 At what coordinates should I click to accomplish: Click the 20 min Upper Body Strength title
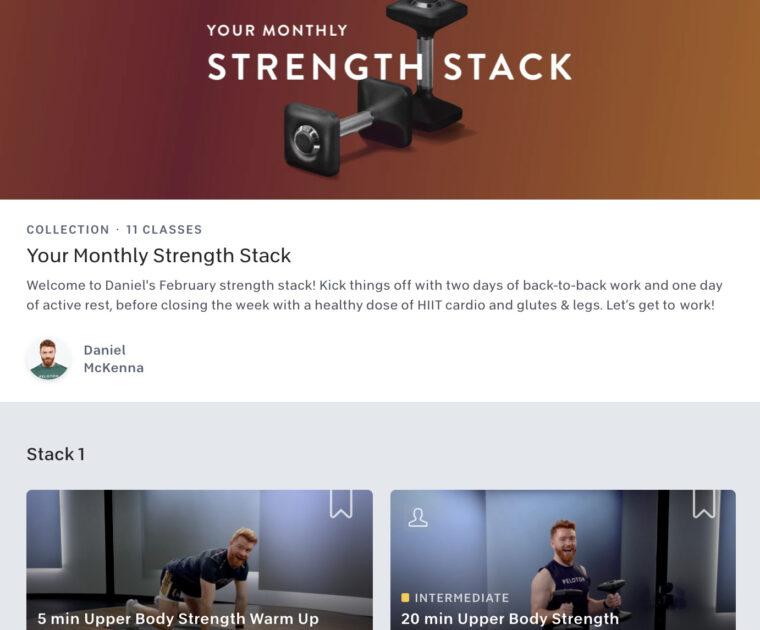click(x=510, y=619)
